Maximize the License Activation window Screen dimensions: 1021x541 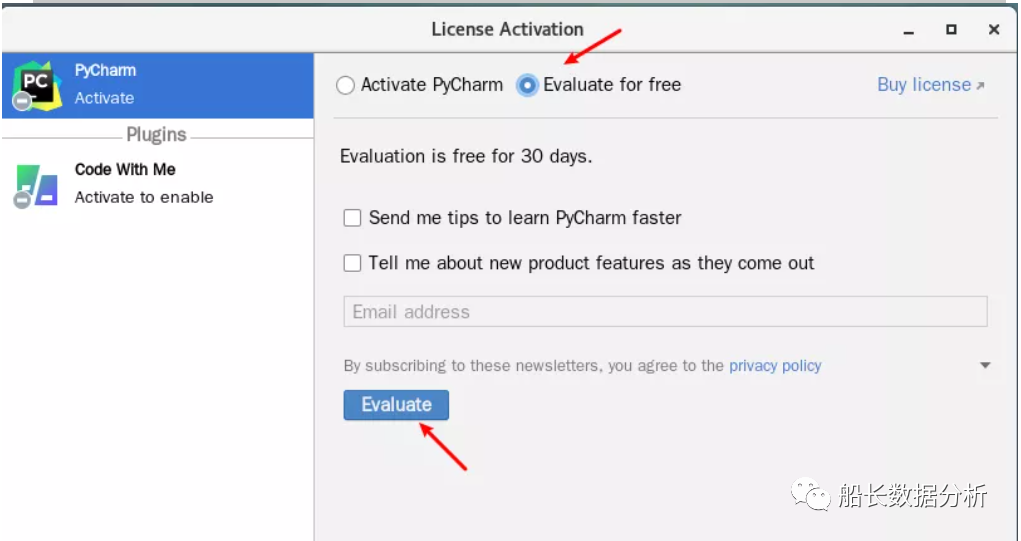951,29
